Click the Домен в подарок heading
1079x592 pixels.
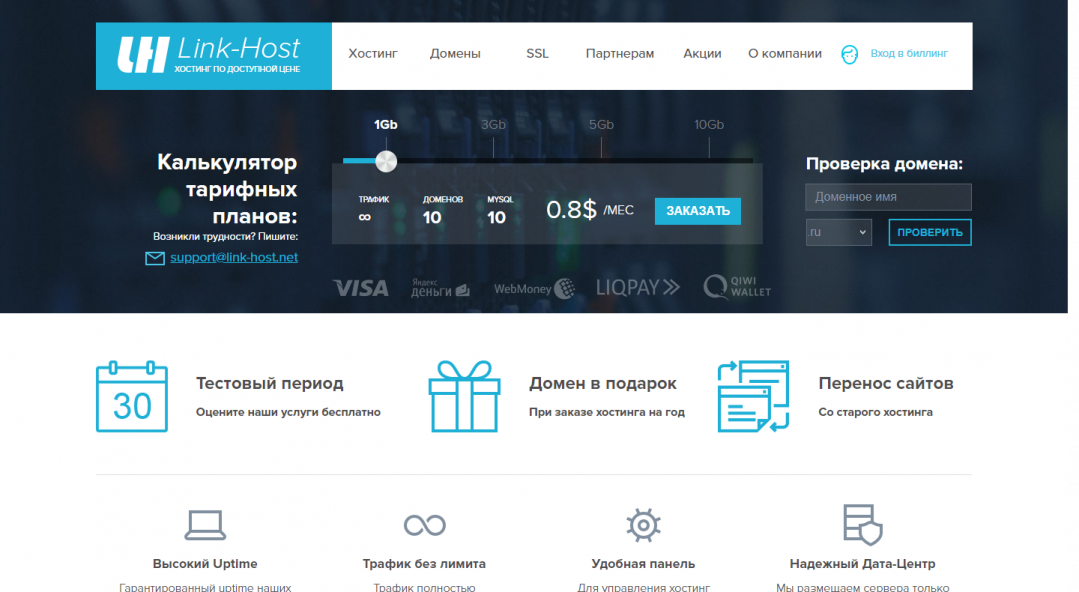[603, 383]
